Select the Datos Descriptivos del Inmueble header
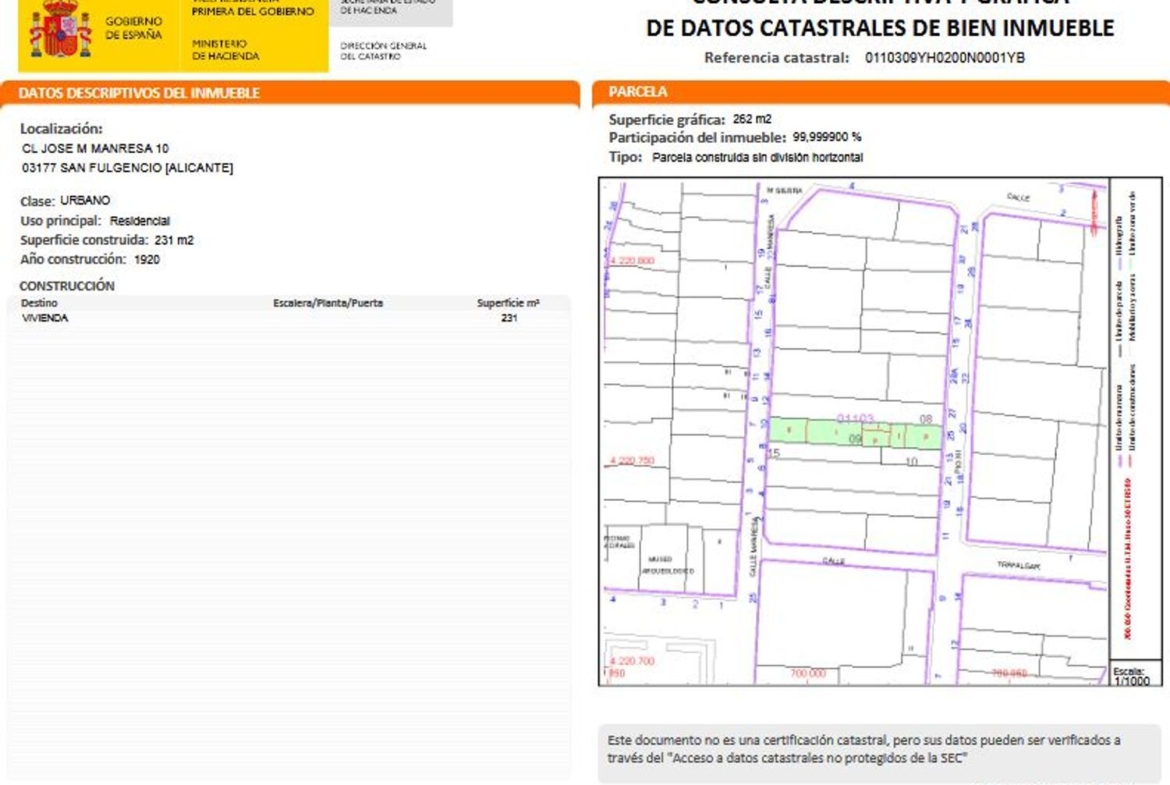1170x785 pixels. click(x=140, y=93)
